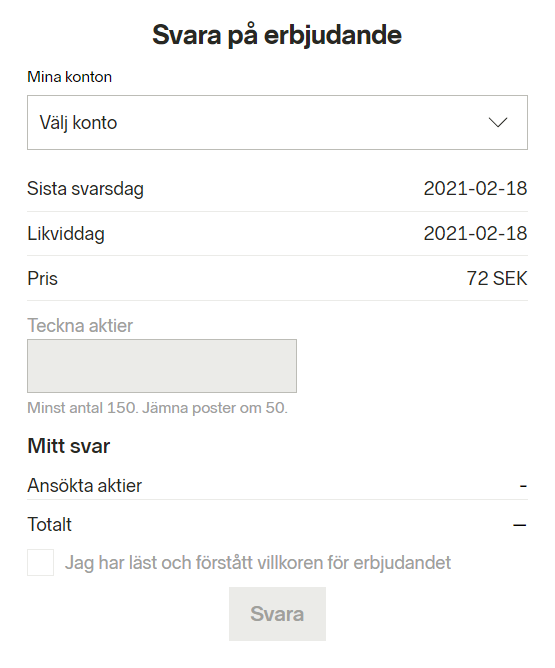
Task: Focus the Teckna aktier input field
Action: [162, 366]
